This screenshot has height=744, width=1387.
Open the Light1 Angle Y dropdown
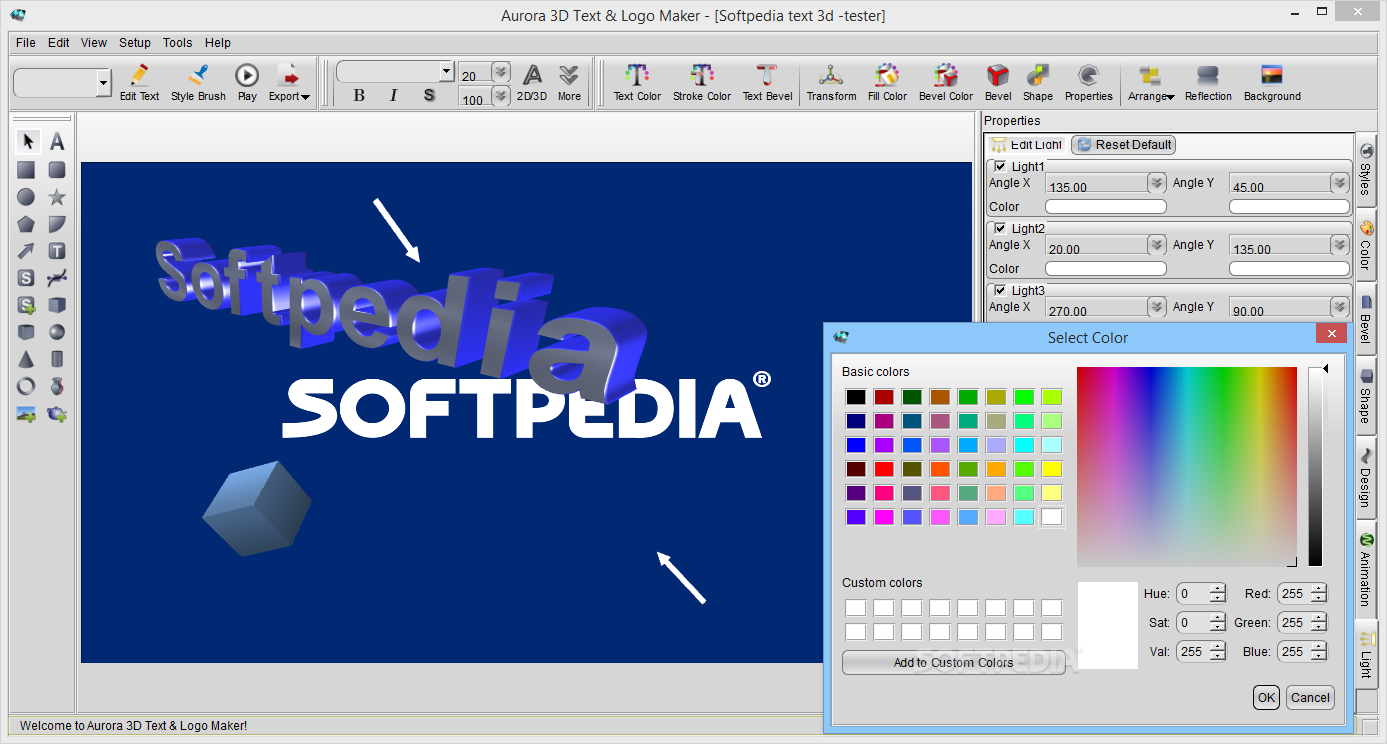[1340, 183]
